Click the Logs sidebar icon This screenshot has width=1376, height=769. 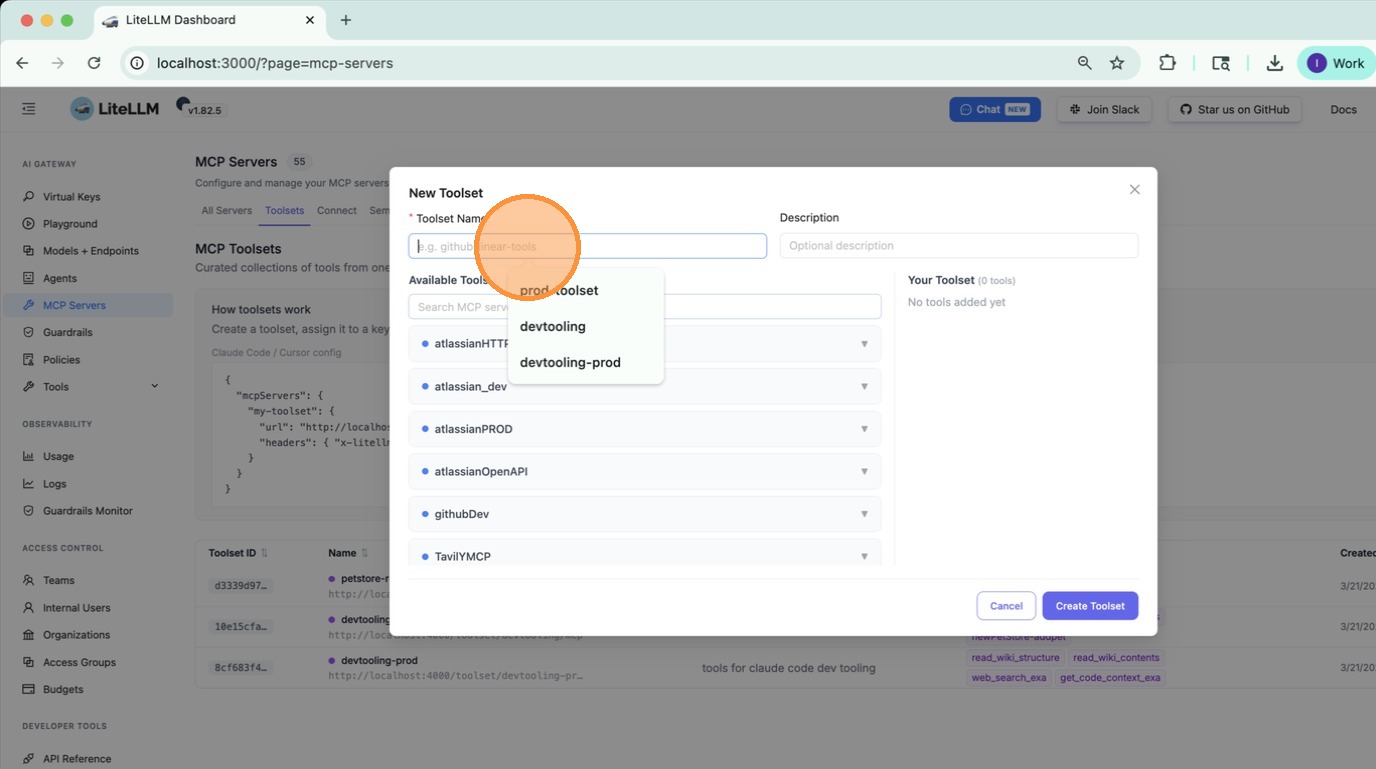pos(29,484)
